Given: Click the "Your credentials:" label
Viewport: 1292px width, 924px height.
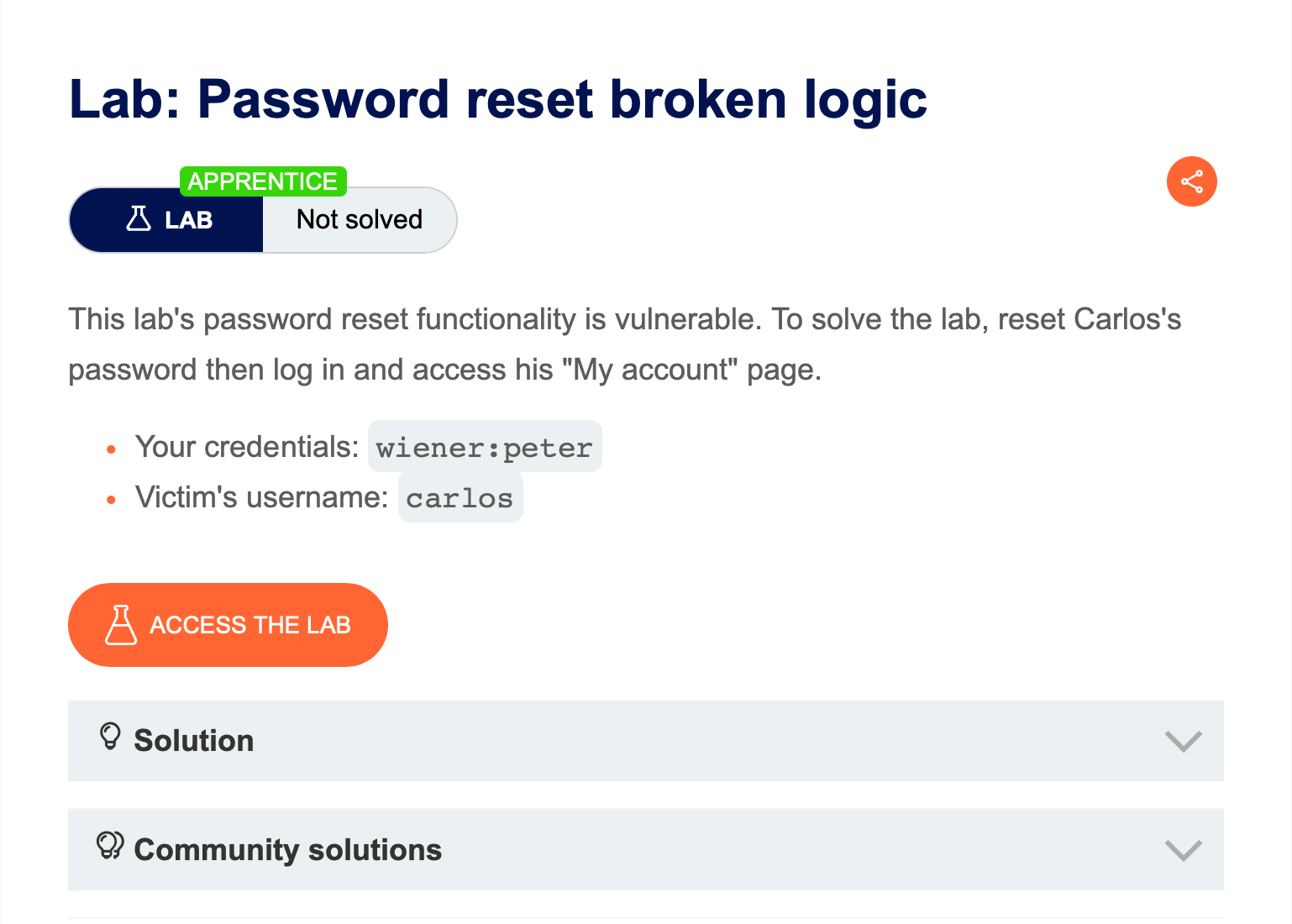Looking at the screenshot, I should [247, 447].
